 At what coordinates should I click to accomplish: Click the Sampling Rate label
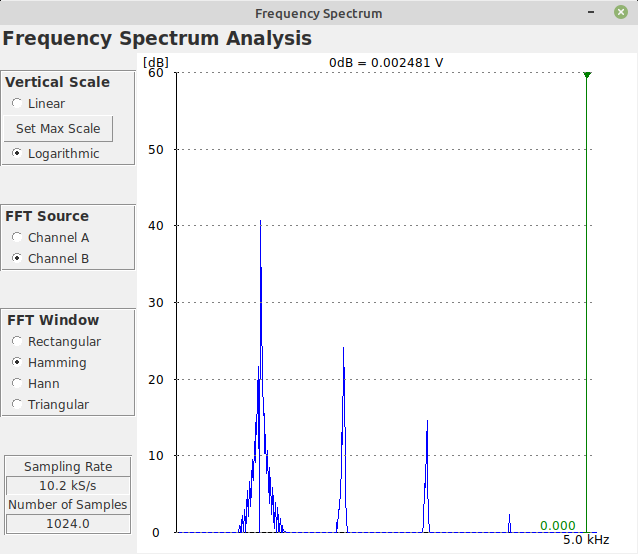68,467
